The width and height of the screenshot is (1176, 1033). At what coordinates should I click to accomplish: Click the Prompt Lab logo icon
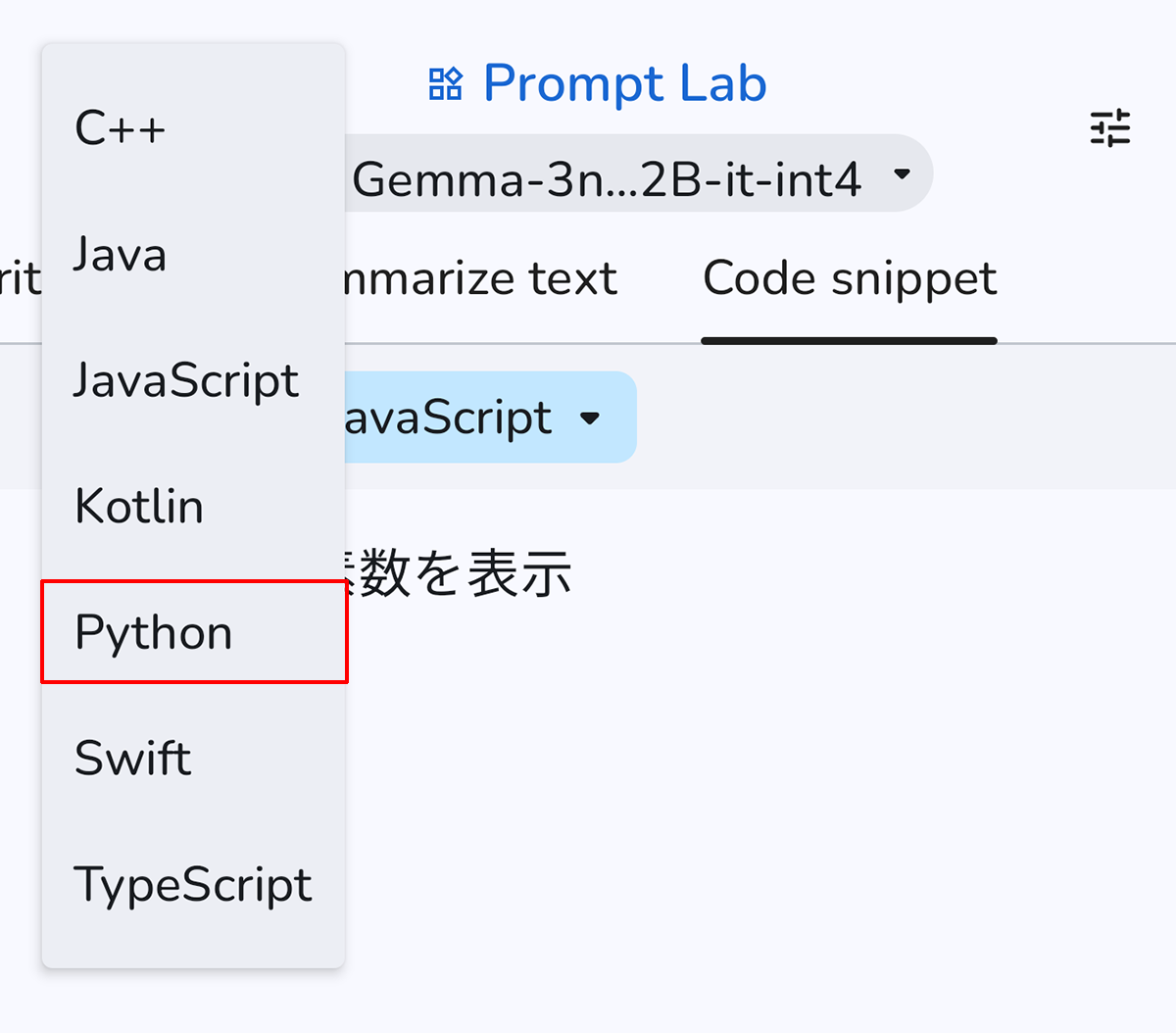[x=445, y=84]
